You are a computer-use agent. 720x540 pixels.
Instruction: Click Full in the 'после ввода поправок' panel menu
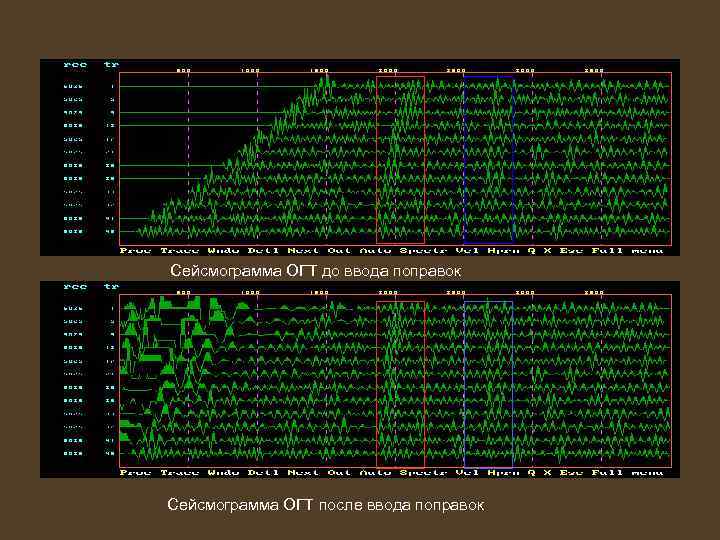coord(607,472)
